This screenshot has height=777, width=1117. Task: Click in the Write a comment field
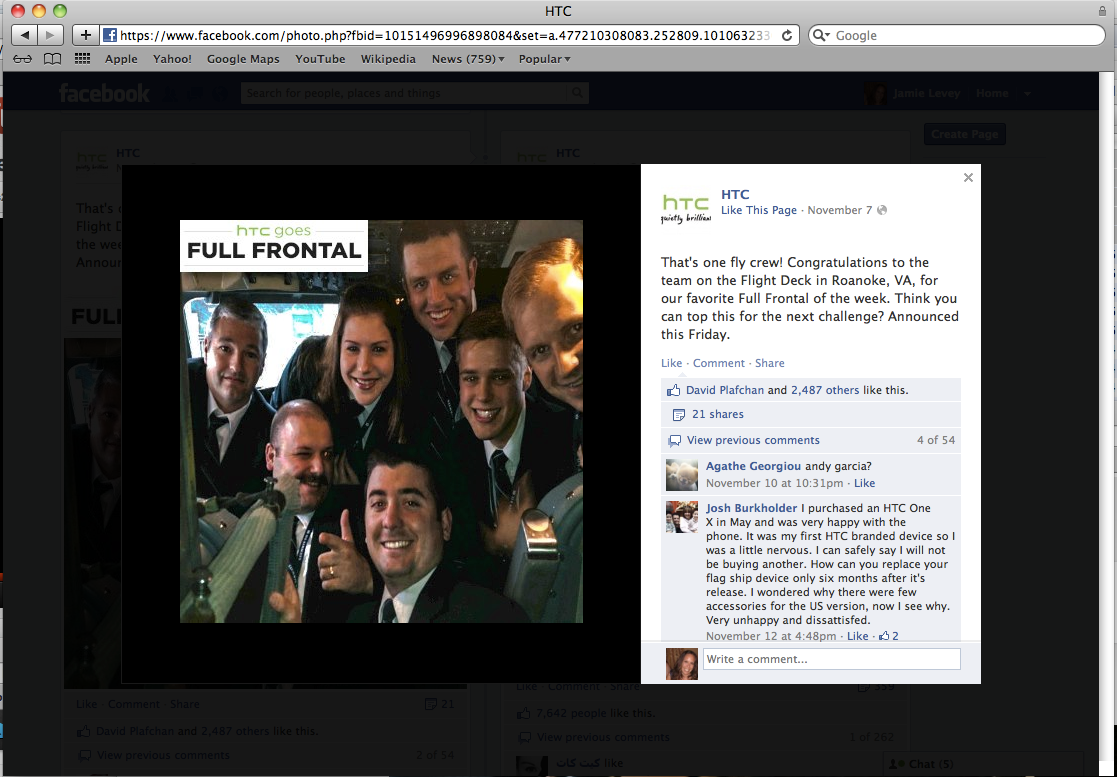831,659
